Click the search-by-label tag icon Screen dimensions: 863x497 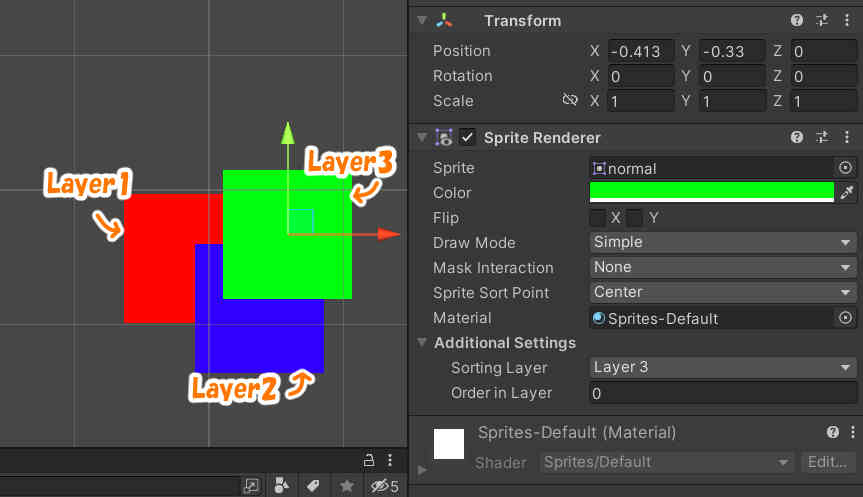[313, 485]
